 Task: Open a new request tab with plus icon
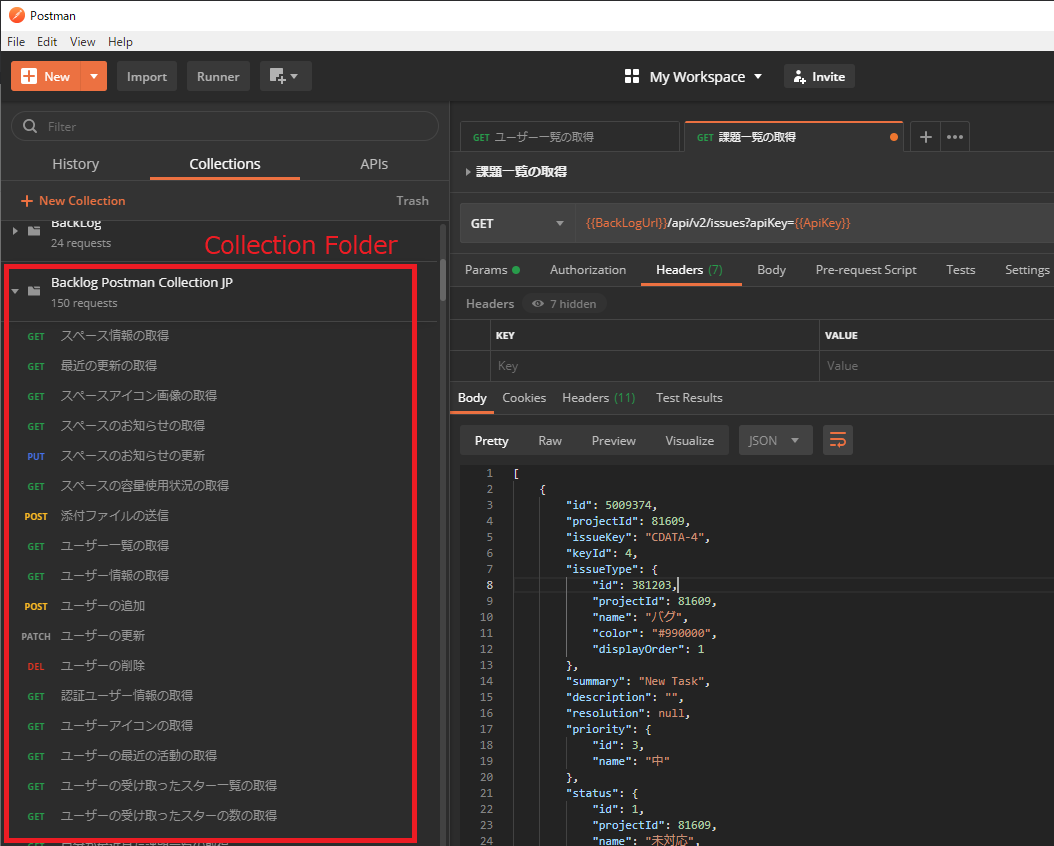point(926,137)
